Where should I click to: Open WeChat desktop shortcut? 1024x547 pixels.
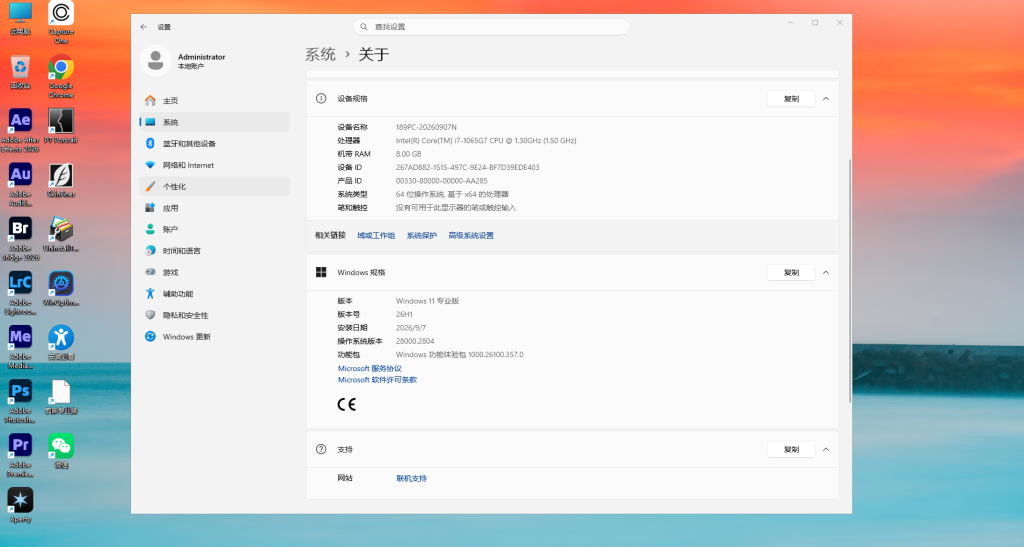point(61,451)
